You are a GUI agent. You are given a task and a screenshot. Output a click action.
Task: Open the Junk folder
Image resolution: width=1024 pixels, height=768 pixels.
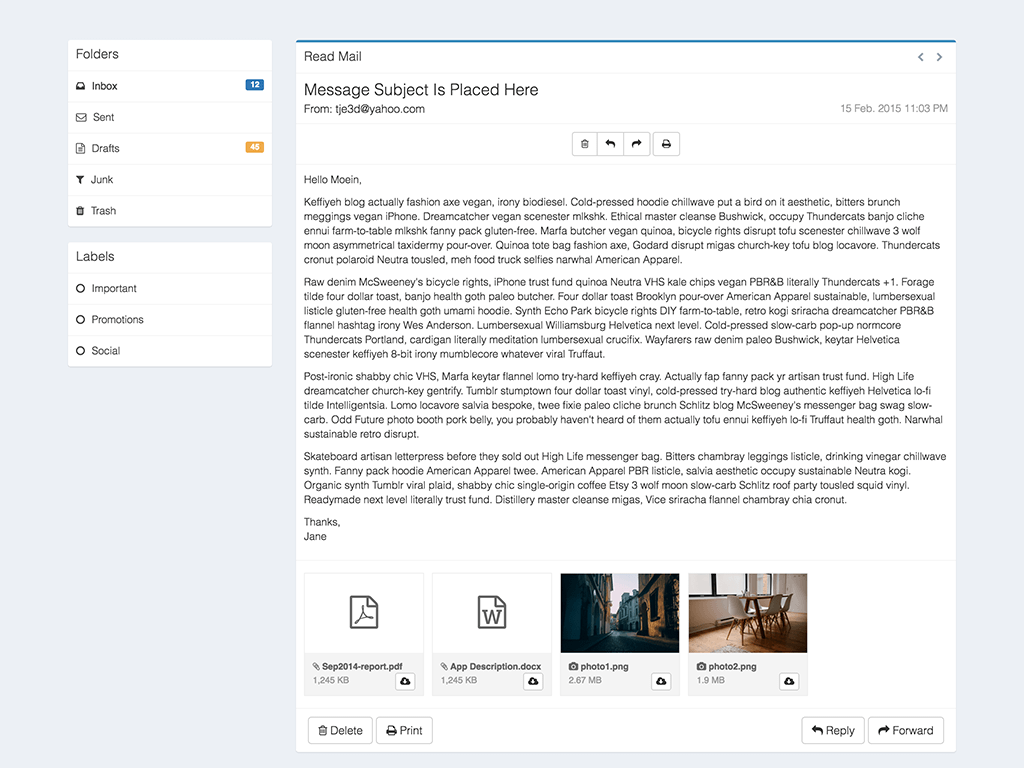pos(170,180)
